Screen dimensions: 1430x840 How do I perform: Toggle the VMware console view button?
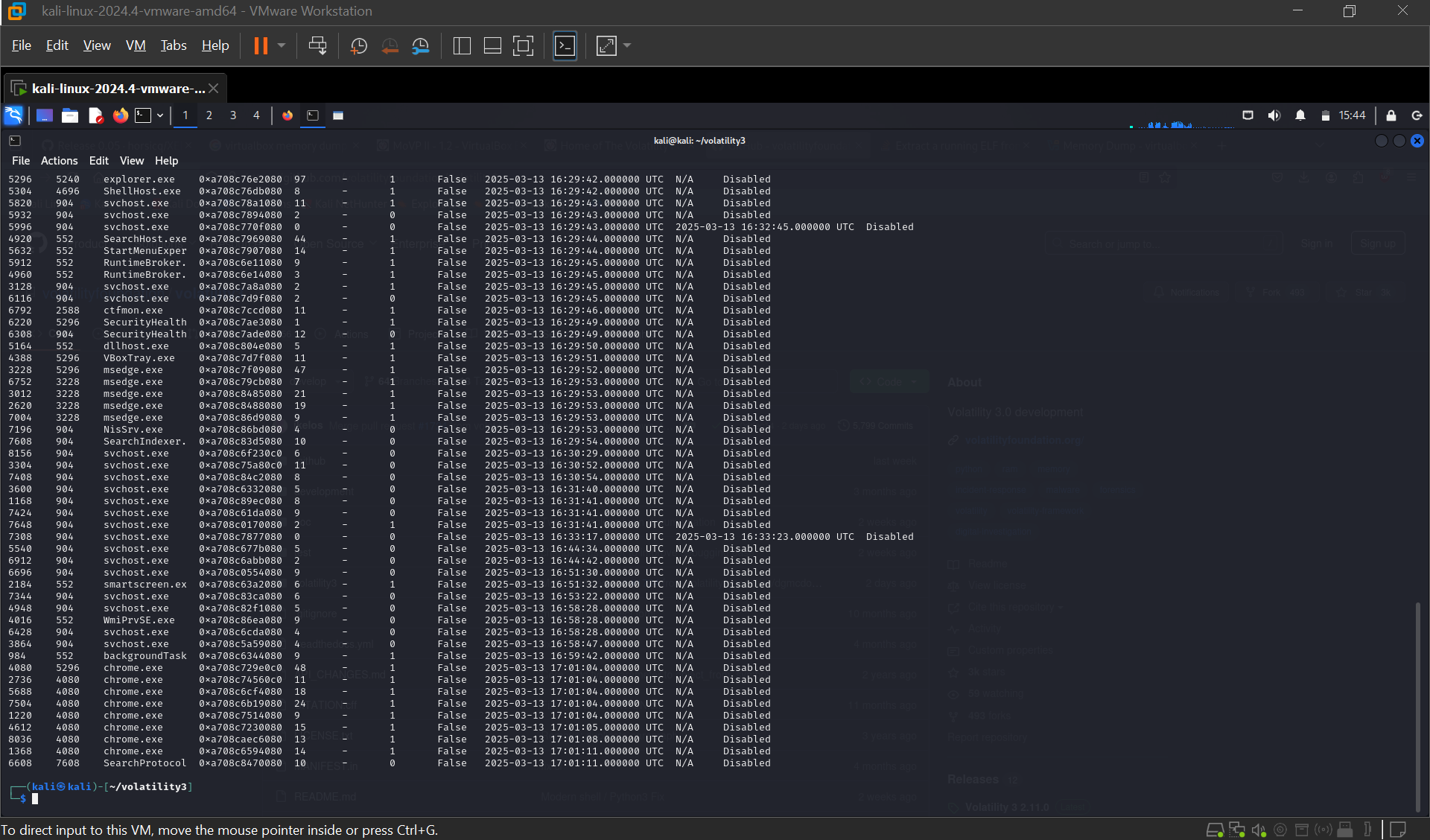[565, 46]
